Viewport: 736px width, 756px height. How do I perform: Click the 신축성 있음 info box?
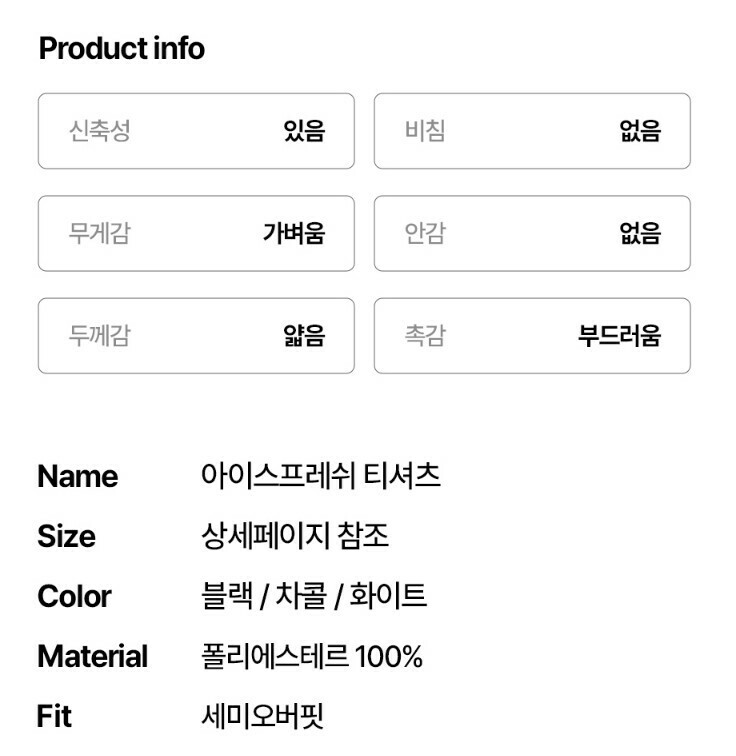pos(196,131)
